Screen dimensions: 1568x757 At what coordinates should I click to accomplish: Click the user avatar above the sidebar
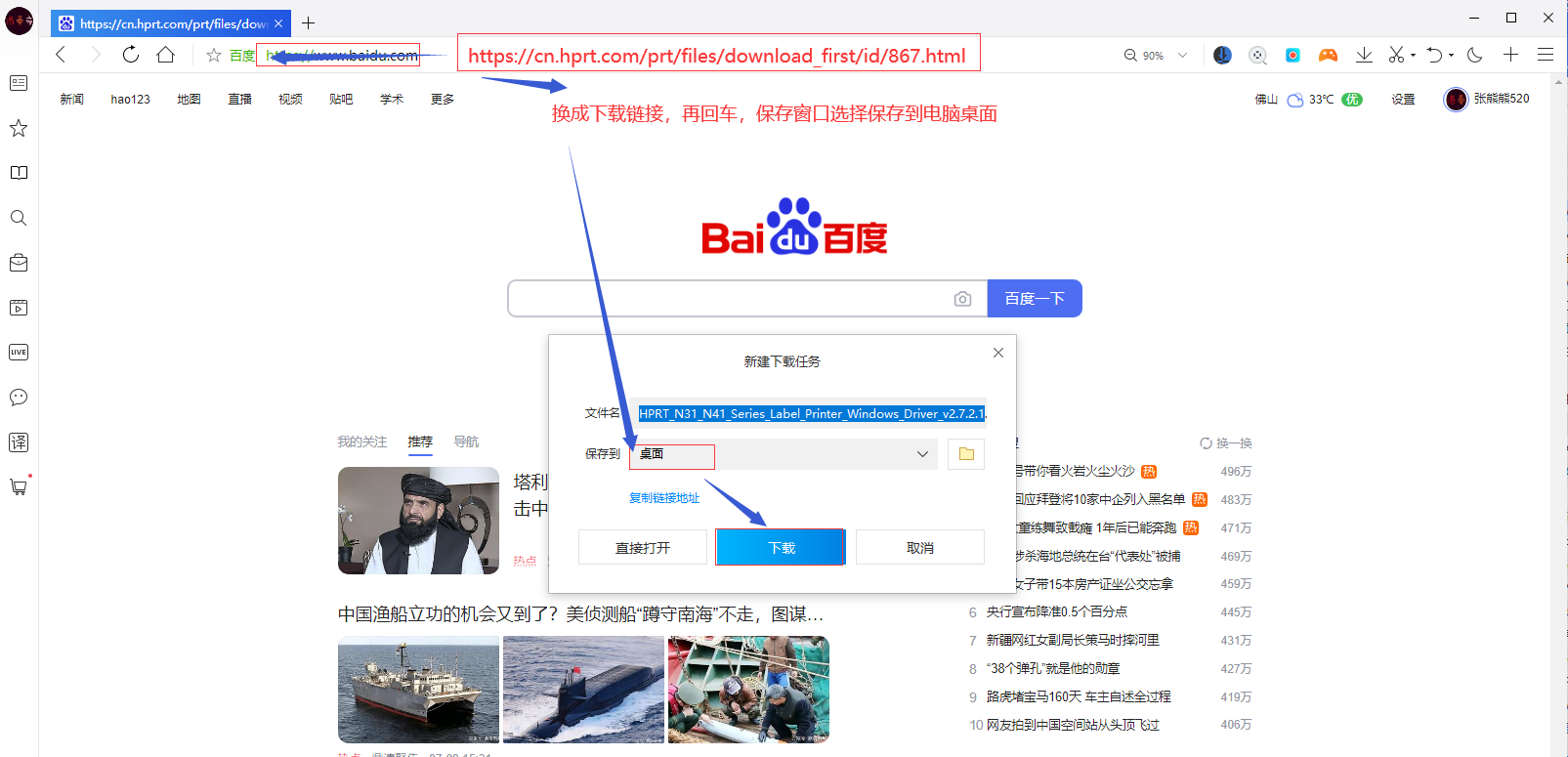pos(19,21)
